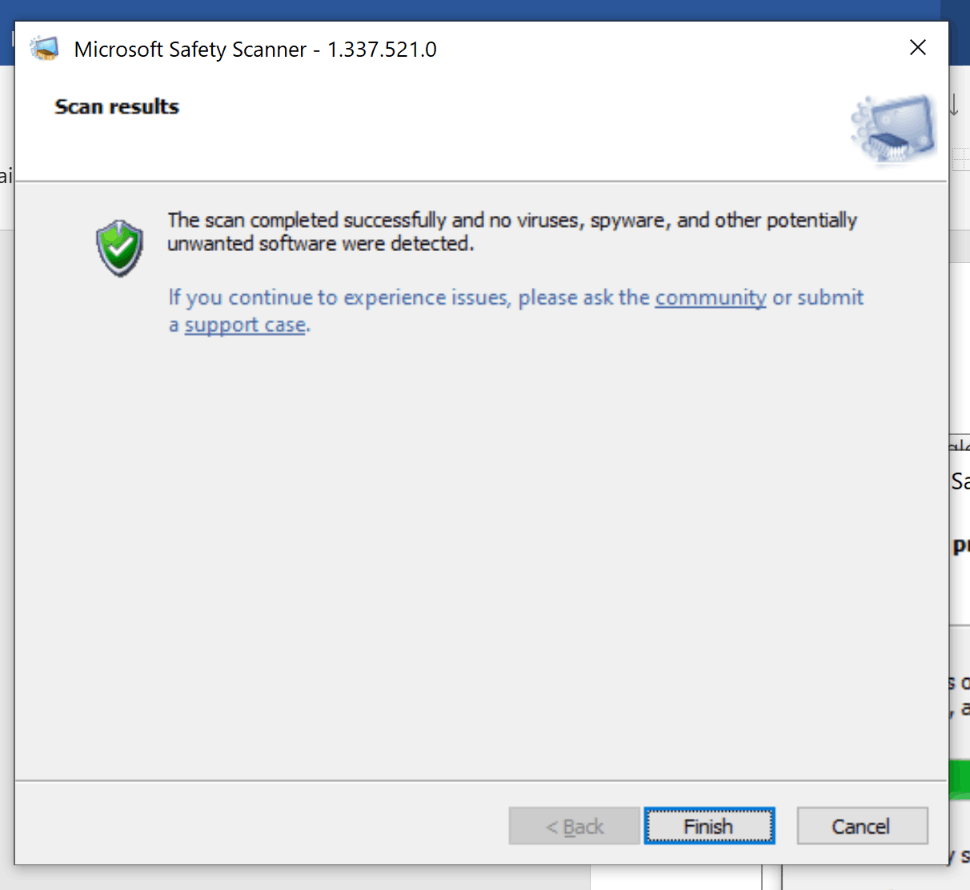Click the Microsoft Safety Scanner title bar icon

[45, 49]
